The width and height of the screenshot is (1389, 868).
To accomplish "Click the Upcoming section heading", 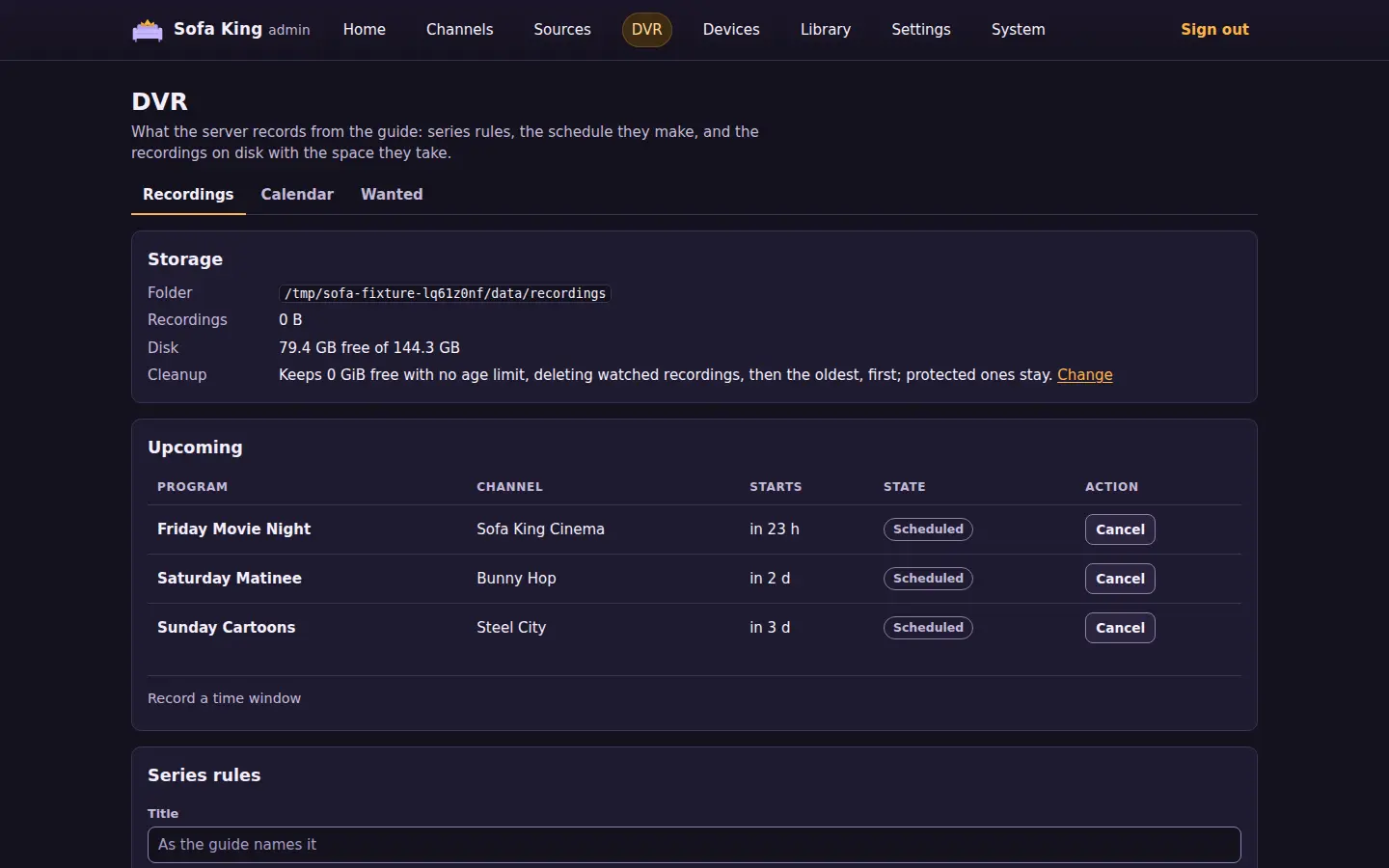I will pos(195,448).
